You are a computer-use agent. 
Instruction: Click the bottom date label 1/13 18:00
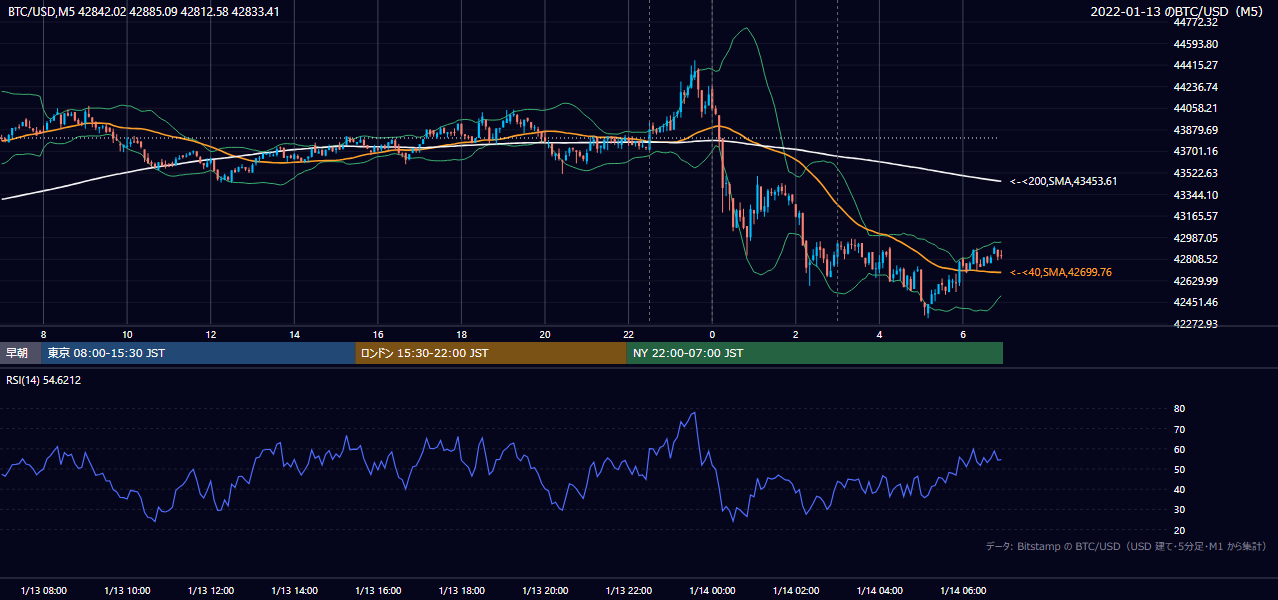tap(461, 591)
